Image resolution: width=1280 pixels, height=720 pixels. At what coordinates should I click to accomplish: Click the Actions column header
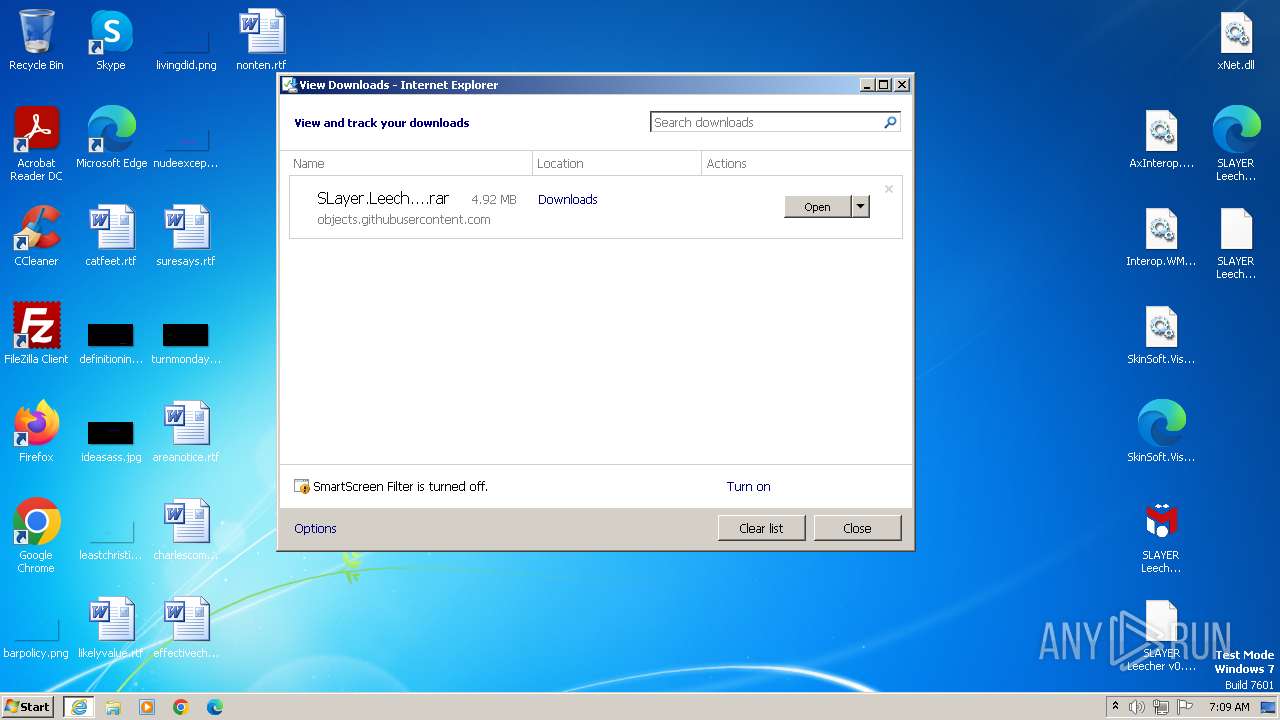(802, 163)
